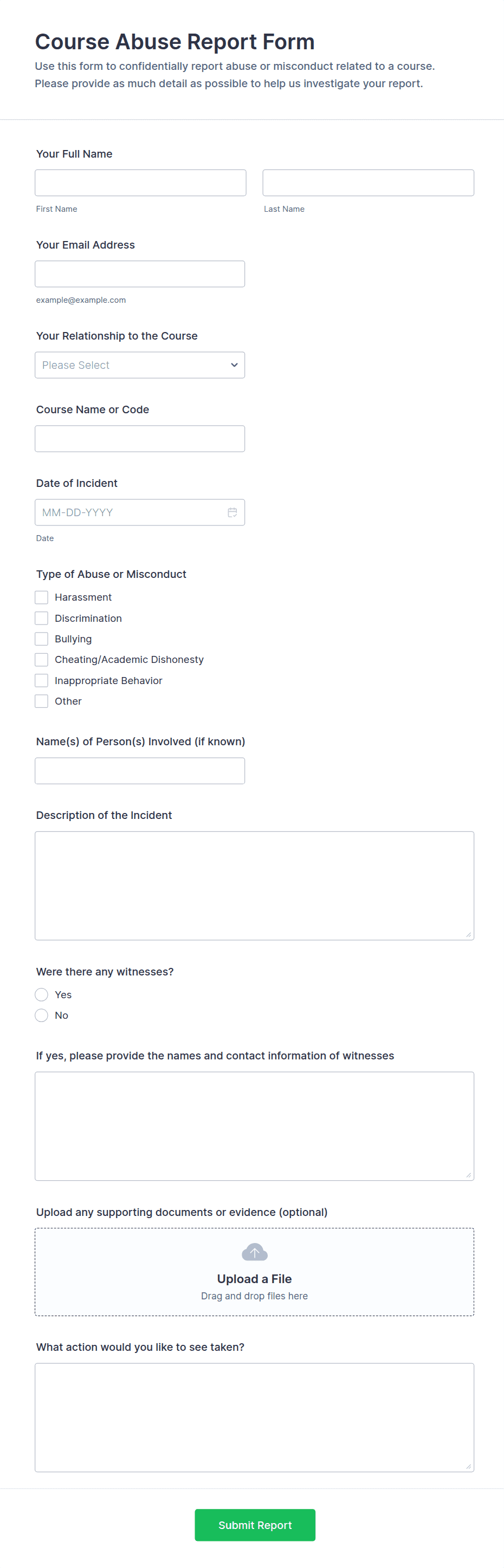Viewport: 504px width, 1568px height.
Task: Expand the Relationship to the Course dropdown arrow
Action: [234, 365]
